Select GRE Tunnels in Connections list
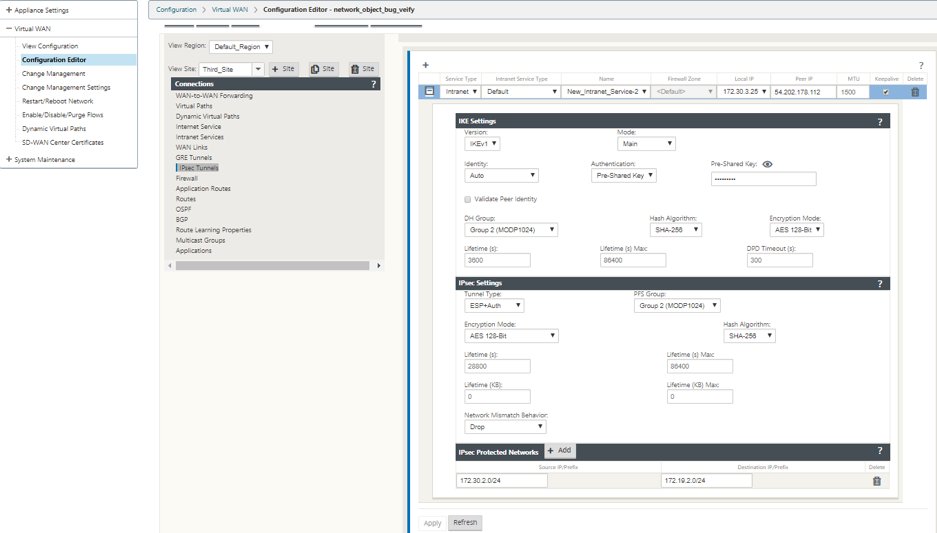The image size is (937, 533). coord(194,158)
